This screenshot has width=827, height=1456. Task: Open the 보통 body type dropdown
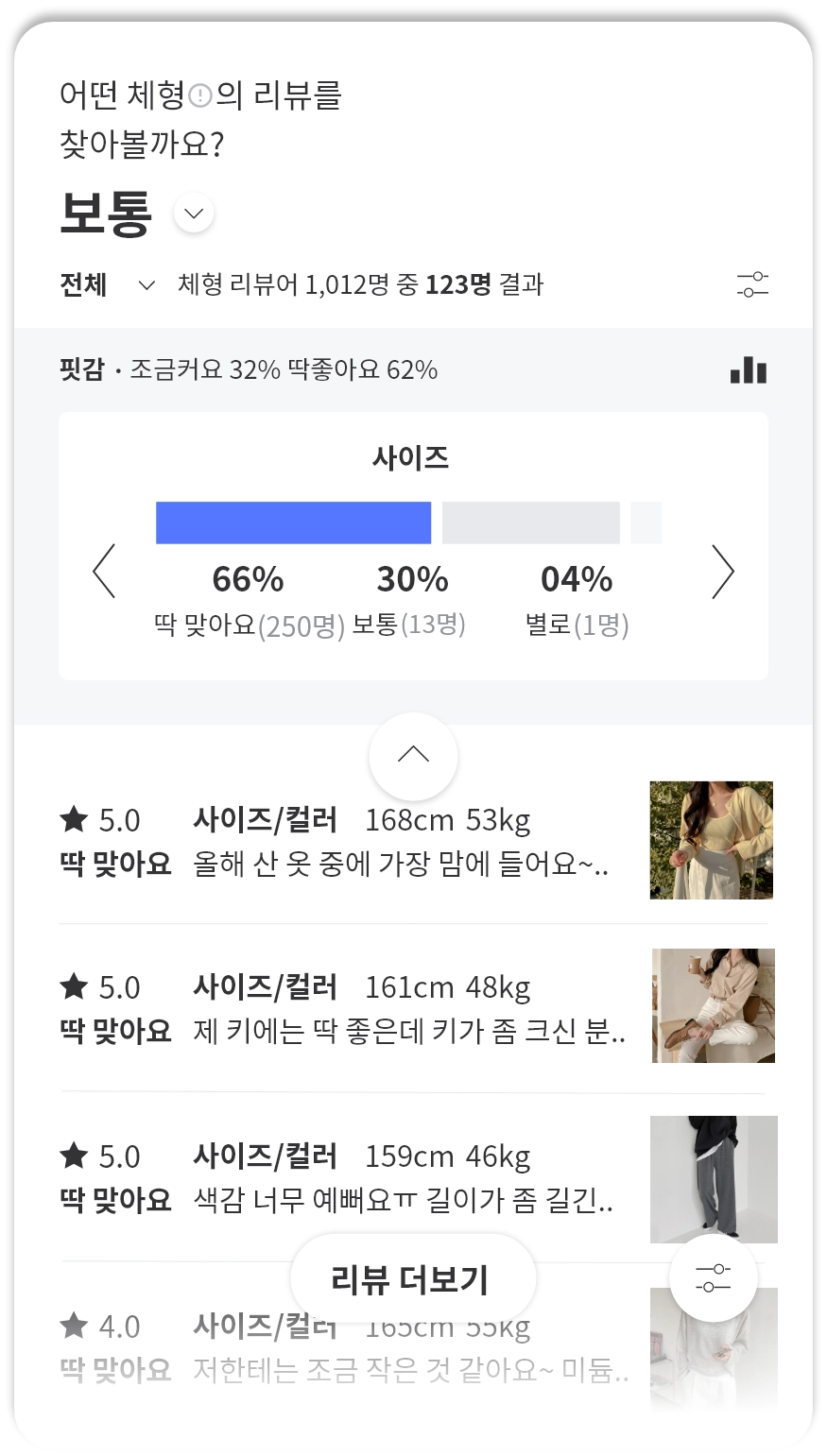194,214
